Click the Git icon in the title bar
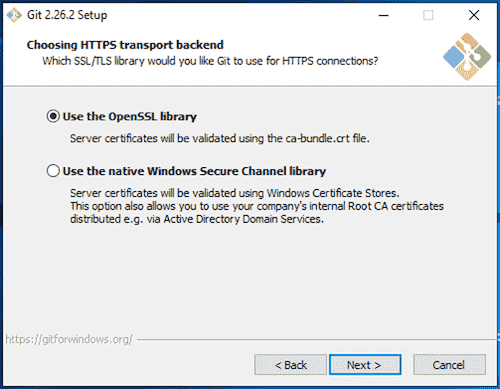 14,15
